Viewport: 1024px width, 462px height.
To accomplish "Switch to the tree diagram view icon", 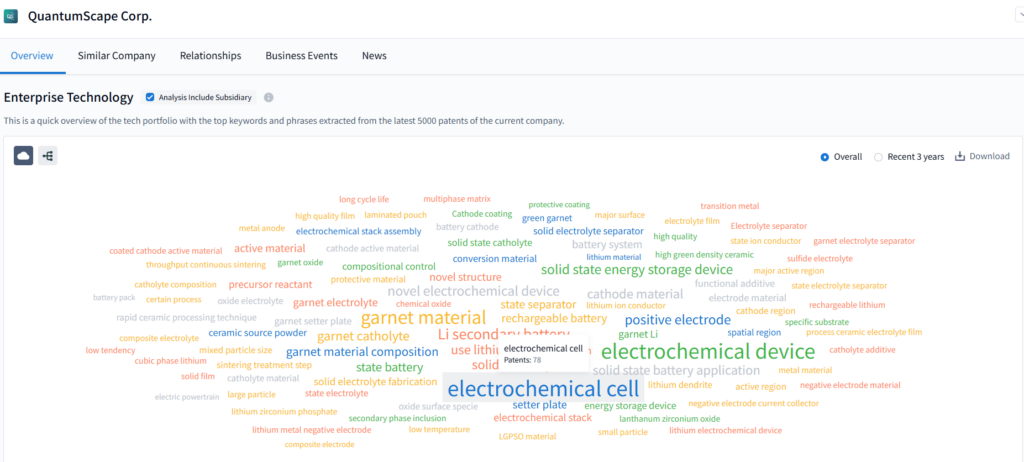I will (x=47, y=155).
